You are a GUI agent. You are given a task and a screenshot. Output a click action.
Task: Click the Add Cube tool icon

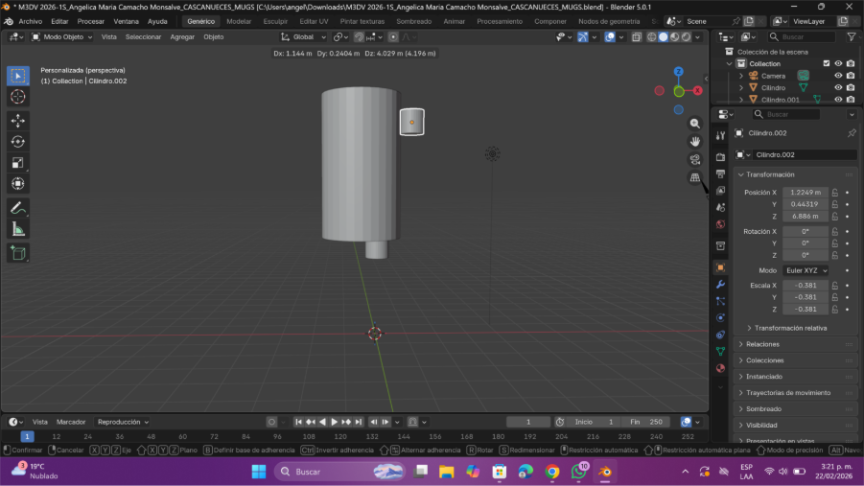[x=18, y=253]
